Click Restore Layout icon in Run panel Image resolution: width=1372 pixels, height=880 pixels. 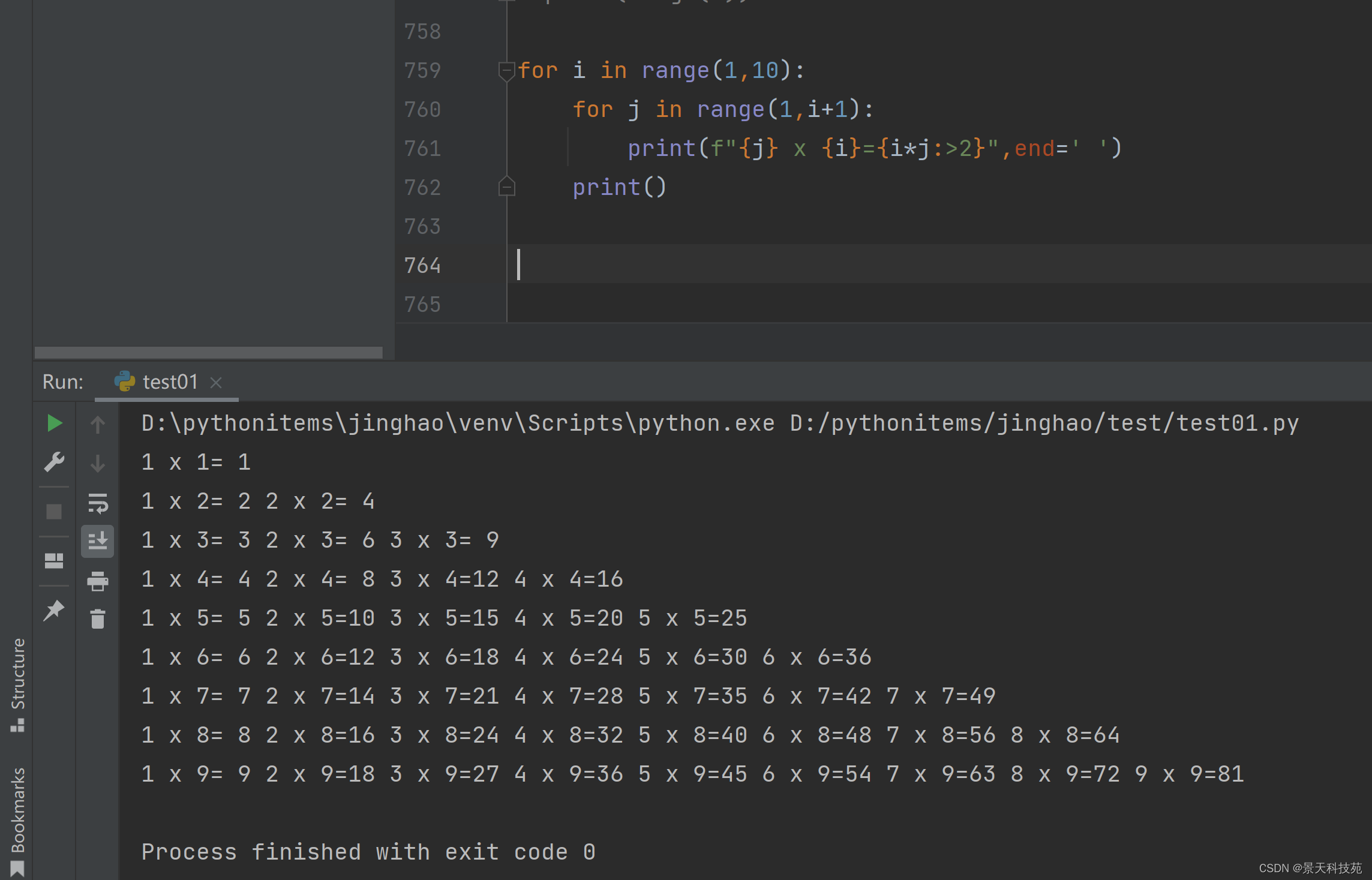pos(54,561)
